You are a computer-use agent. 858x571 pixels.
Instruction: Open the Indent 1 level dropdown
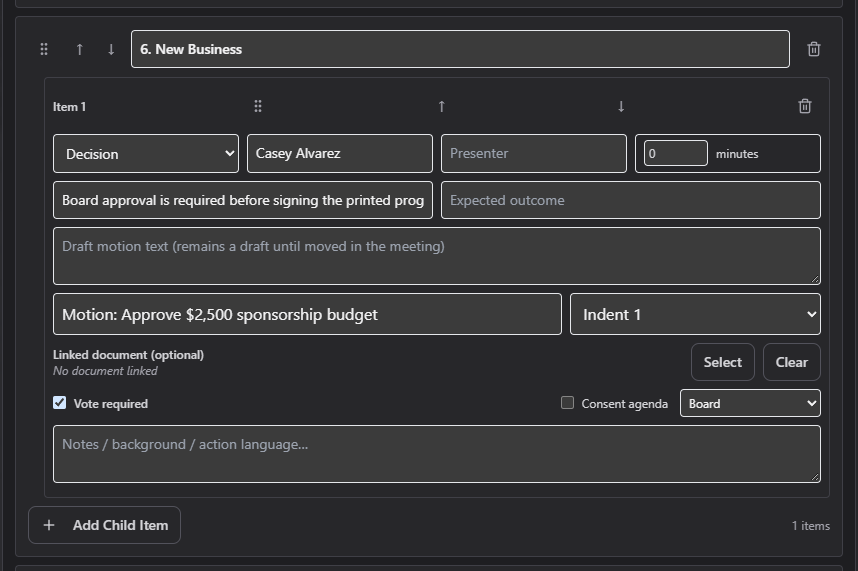[695, 314]
